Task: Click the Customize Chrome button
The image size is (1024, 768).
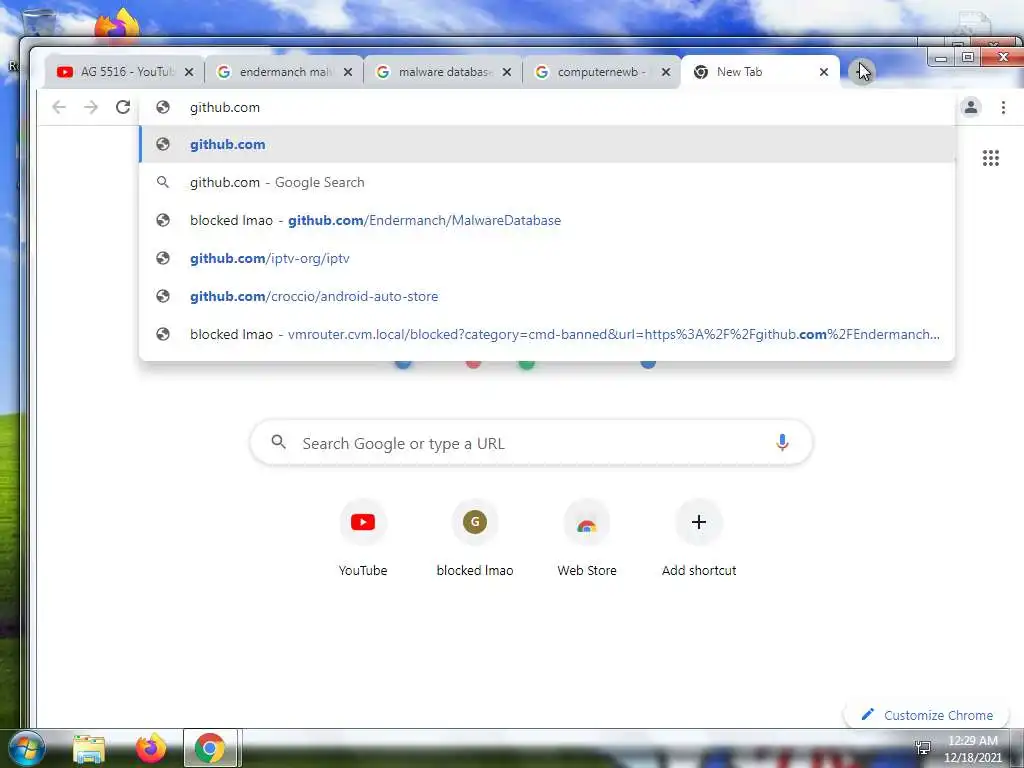Action: click(927, 715)
